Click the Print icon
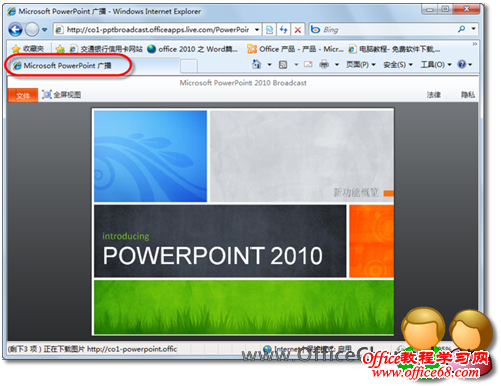Viewport: 501px width, 387px height. coord(324,64)
